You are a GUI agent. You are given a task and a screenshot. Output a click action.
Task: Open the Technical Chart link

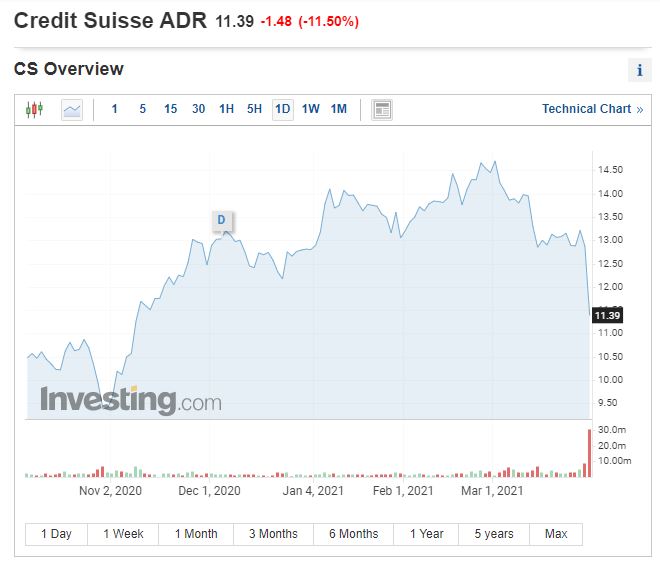click(x=591, y=110)
